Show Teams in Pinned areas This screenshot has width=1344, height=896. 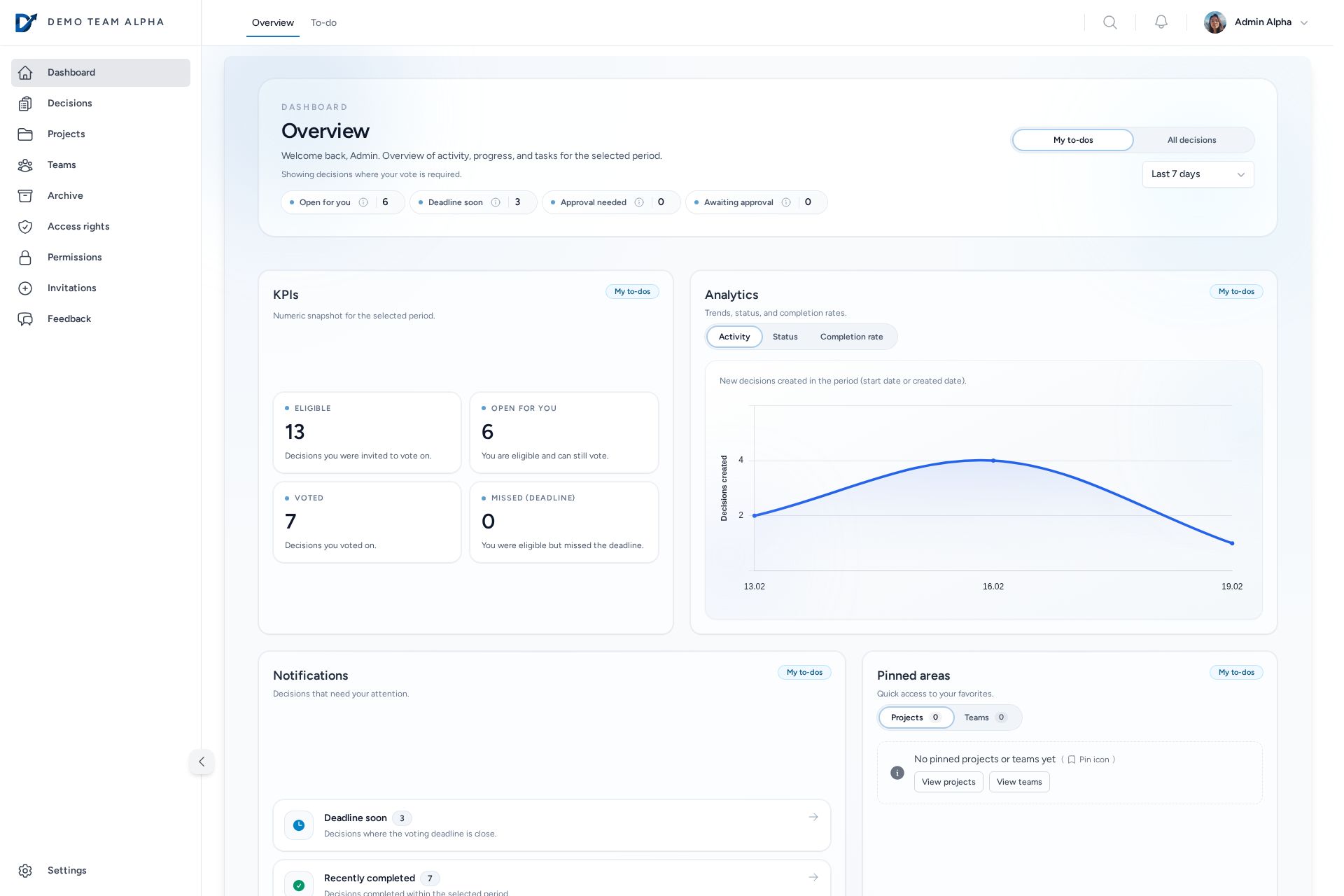click(984, 717)
